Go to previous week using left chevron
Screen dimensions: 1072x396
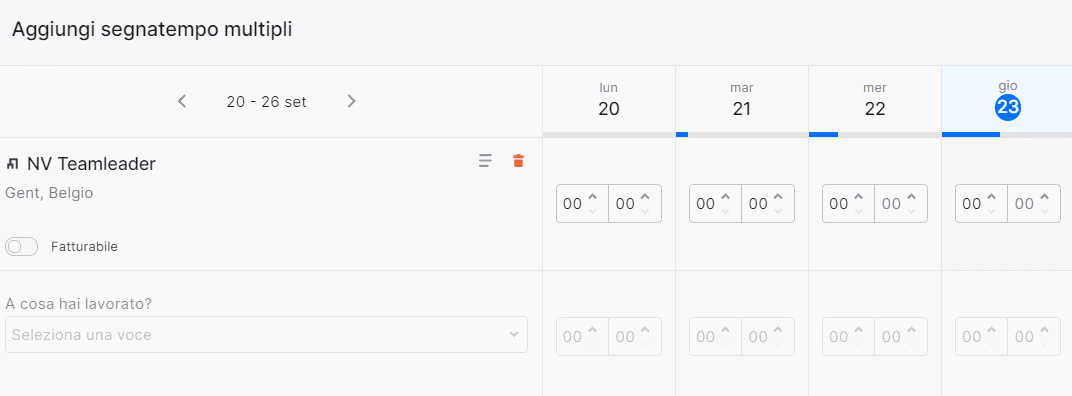pos(182,101)
